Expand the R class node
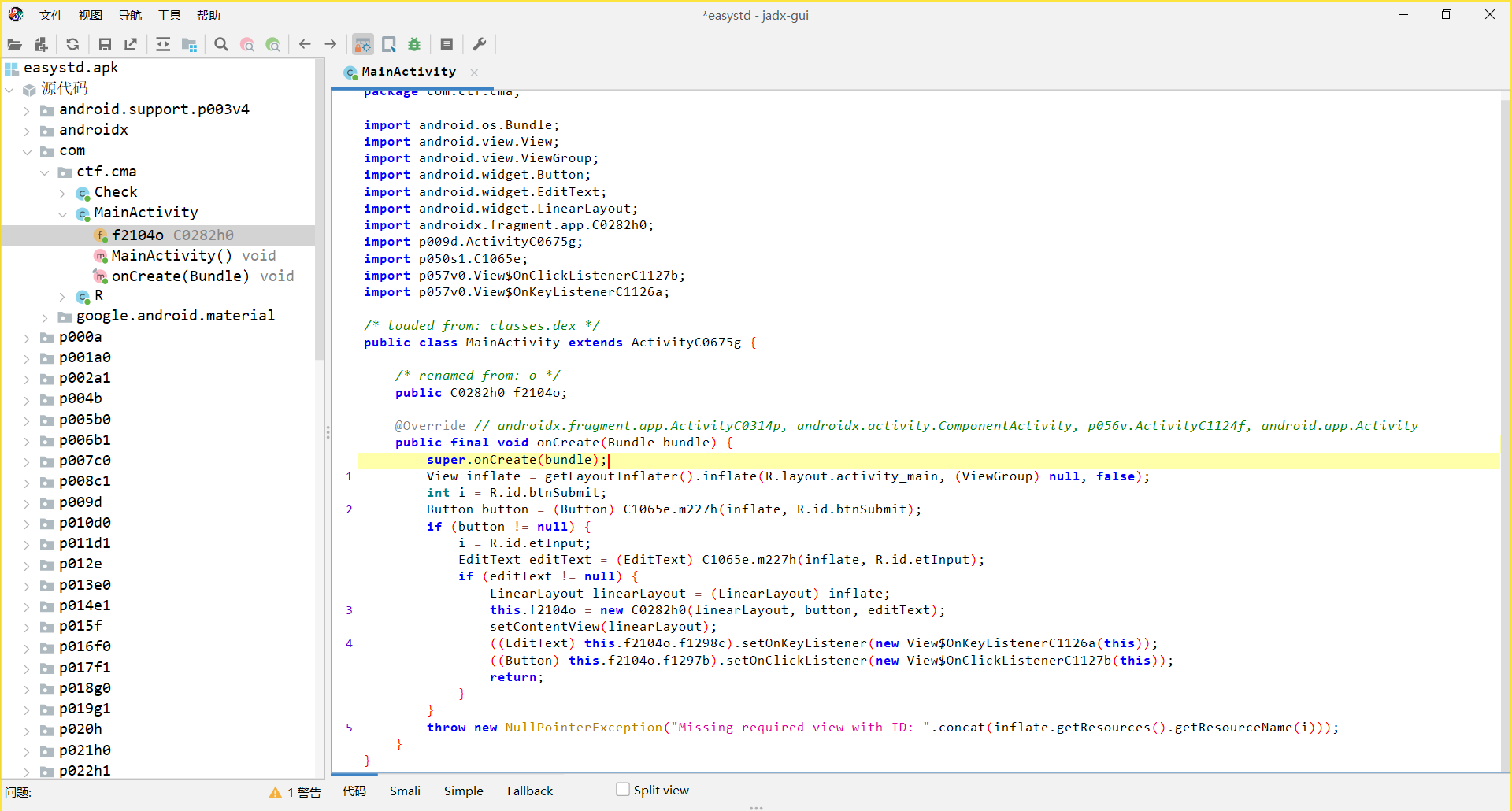The width and height of the screenshot is (1512, 811). (62, 297)
